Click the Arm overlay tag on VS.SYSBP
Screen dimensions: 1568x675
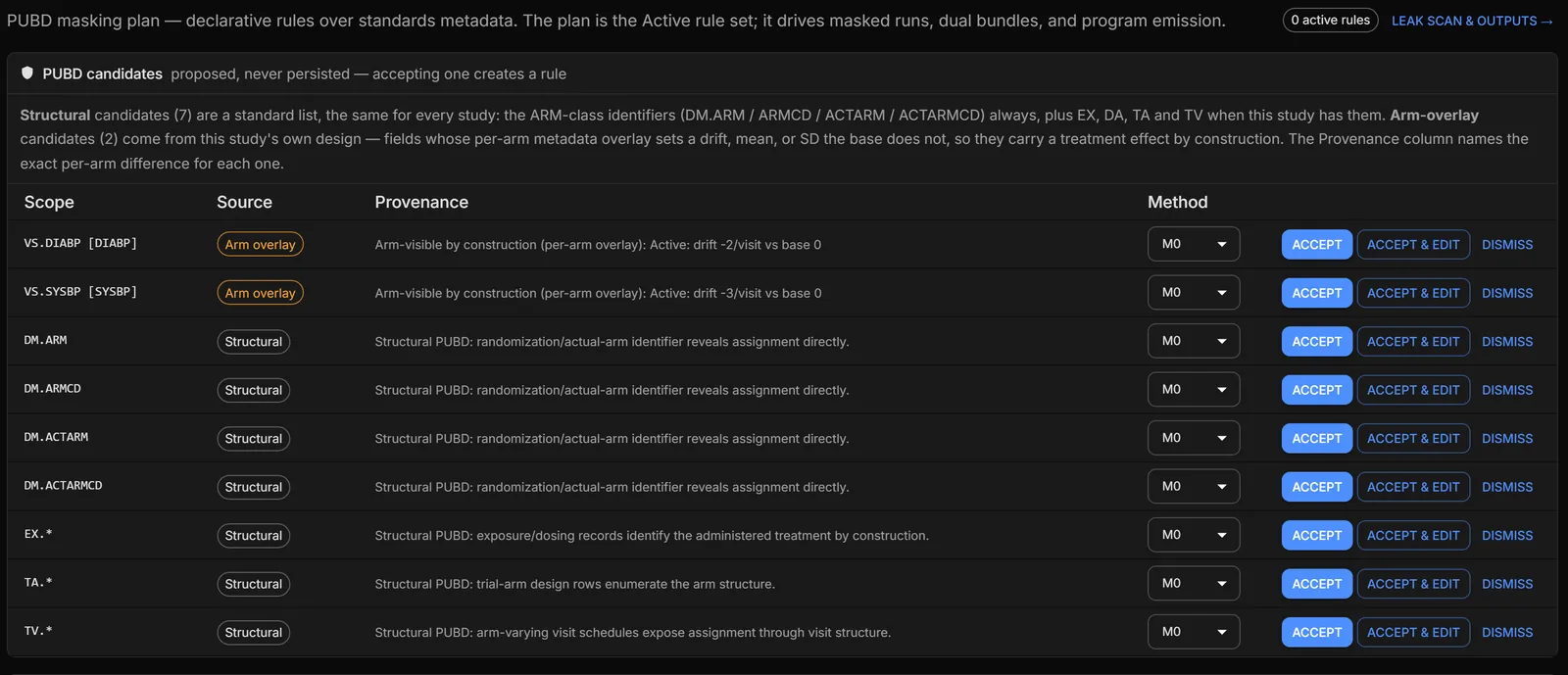260,293
